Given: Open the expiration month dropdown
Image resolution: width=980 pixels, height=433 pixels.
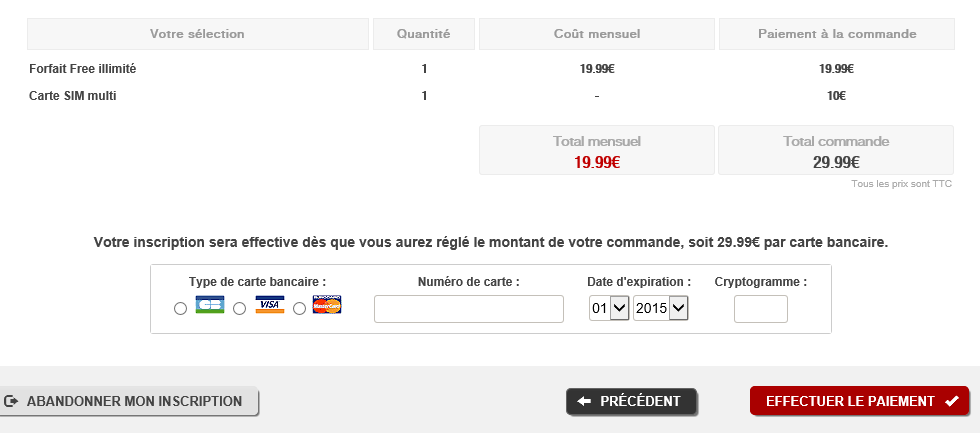Looking at the screenshot, I should 609,309.
